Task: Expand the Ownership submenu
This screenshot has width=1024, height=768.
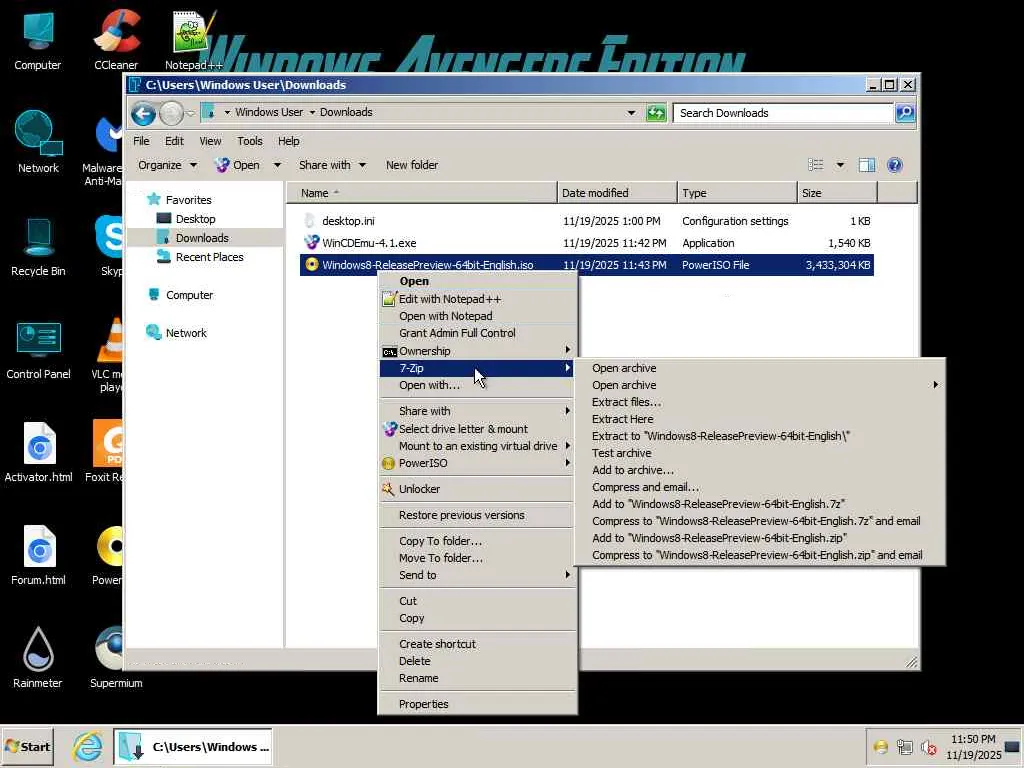Action: 477,351
